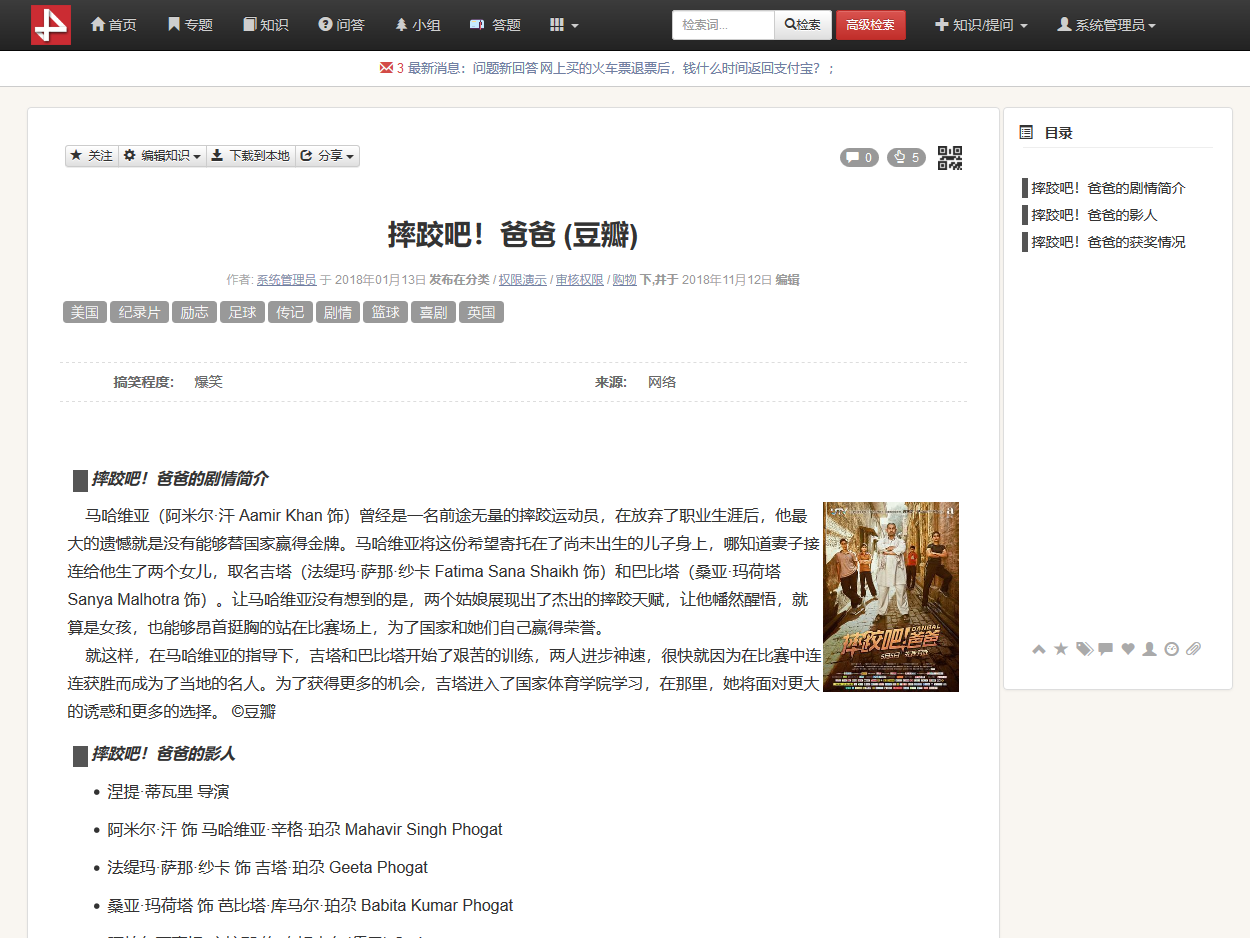1250x938 pixels.
Task: Click the 下载到本地 download button
Action: [x=251, y=156]
